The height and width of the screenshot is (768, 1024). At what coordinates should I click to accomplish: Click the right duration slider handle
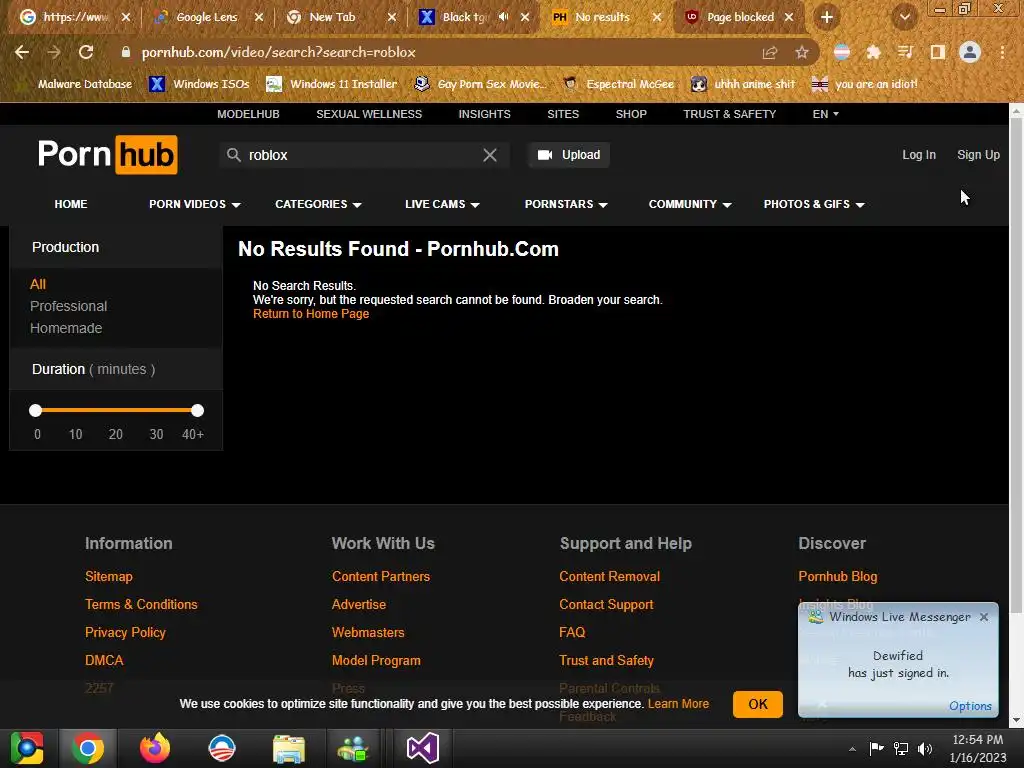click(x=197, y=410)
